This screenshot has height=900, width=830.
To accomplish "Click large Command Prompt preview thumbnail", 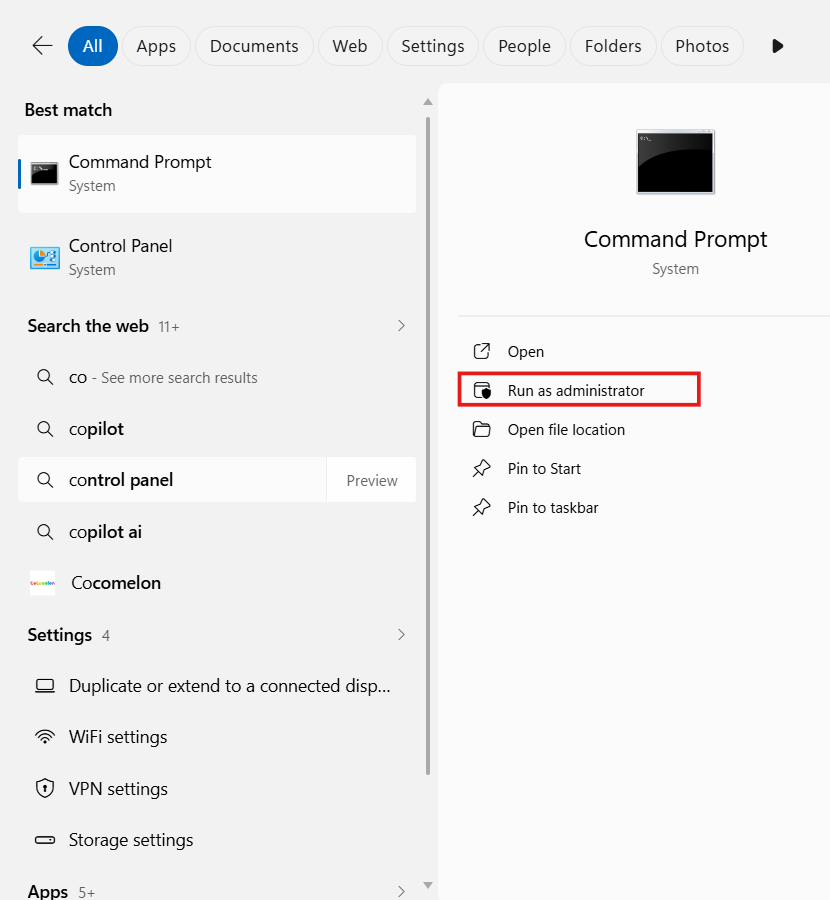I will [675, 162].
